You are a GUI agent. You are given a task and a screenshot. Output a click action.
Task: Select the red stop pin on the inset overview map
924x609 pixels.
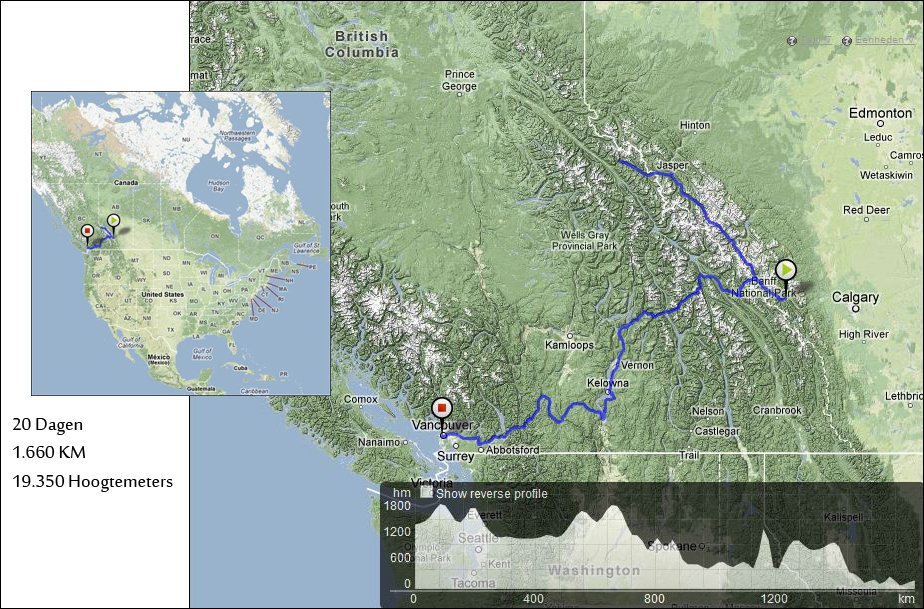coord(87,231)
